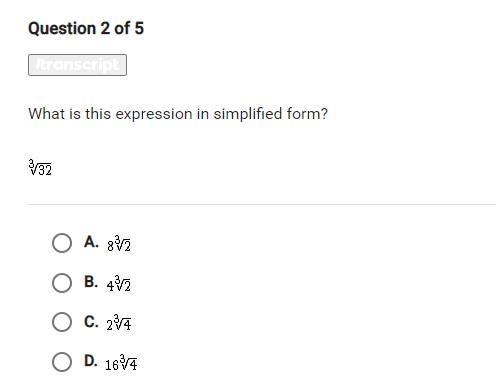Image resolution: width=496 pixels, height=386 pixels.
Task: Select radio button for option A
Action: pos(62,243)
